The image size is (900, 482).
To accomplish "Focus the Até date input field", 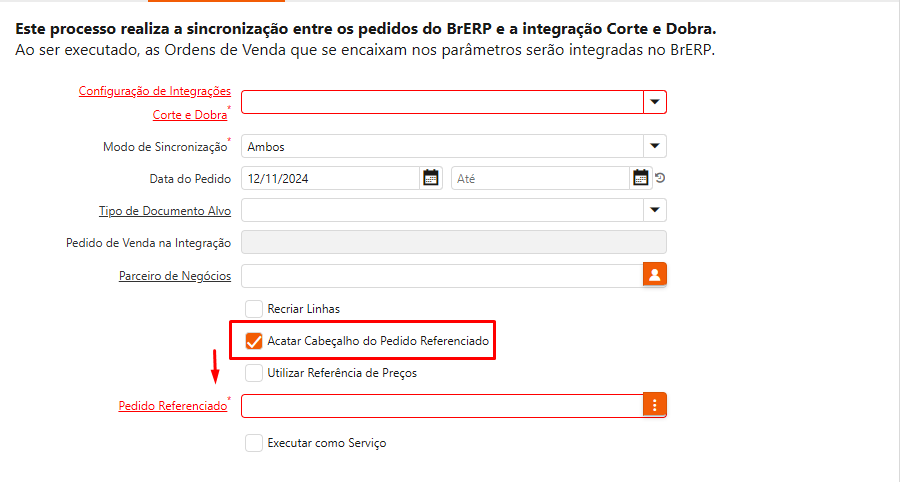I will pos(540,178).
